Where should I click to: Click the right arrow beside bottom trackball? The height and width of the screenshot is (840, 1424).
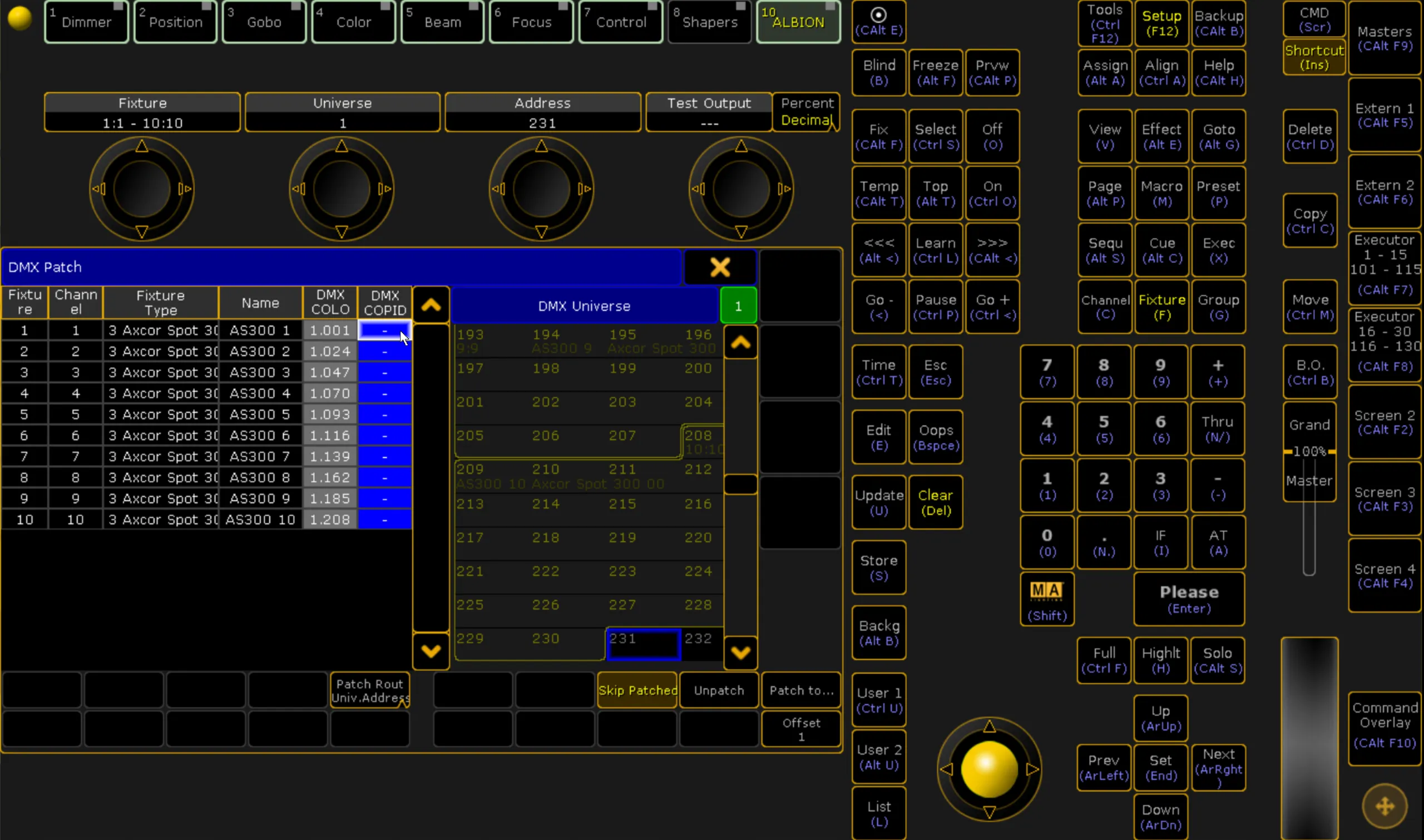pos(1033,769)
